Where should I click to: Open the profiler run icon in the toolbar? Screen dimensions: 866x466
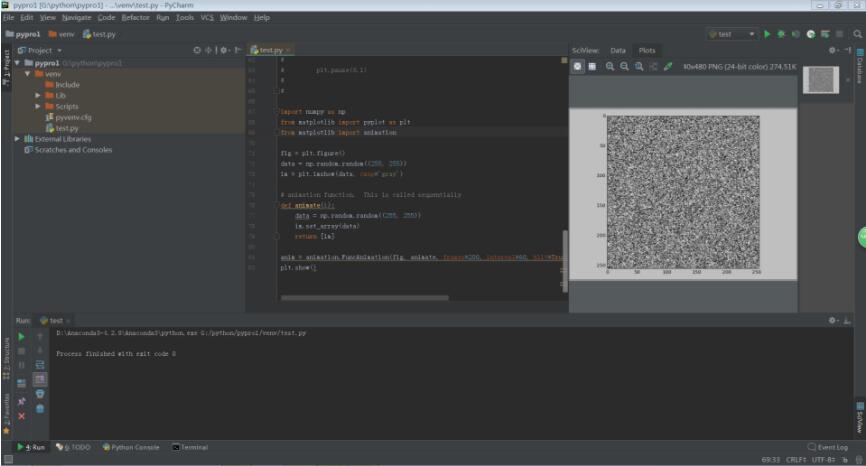click(x=810, y=34)
